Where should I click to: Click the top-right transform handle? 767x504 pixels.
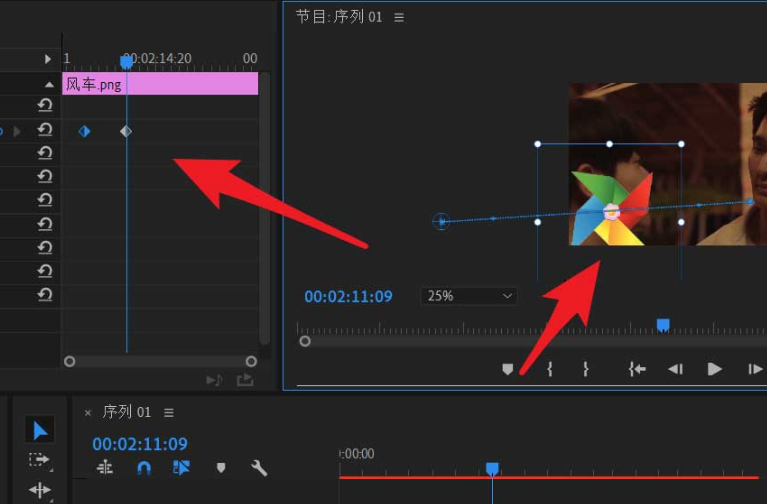point(681,144)
